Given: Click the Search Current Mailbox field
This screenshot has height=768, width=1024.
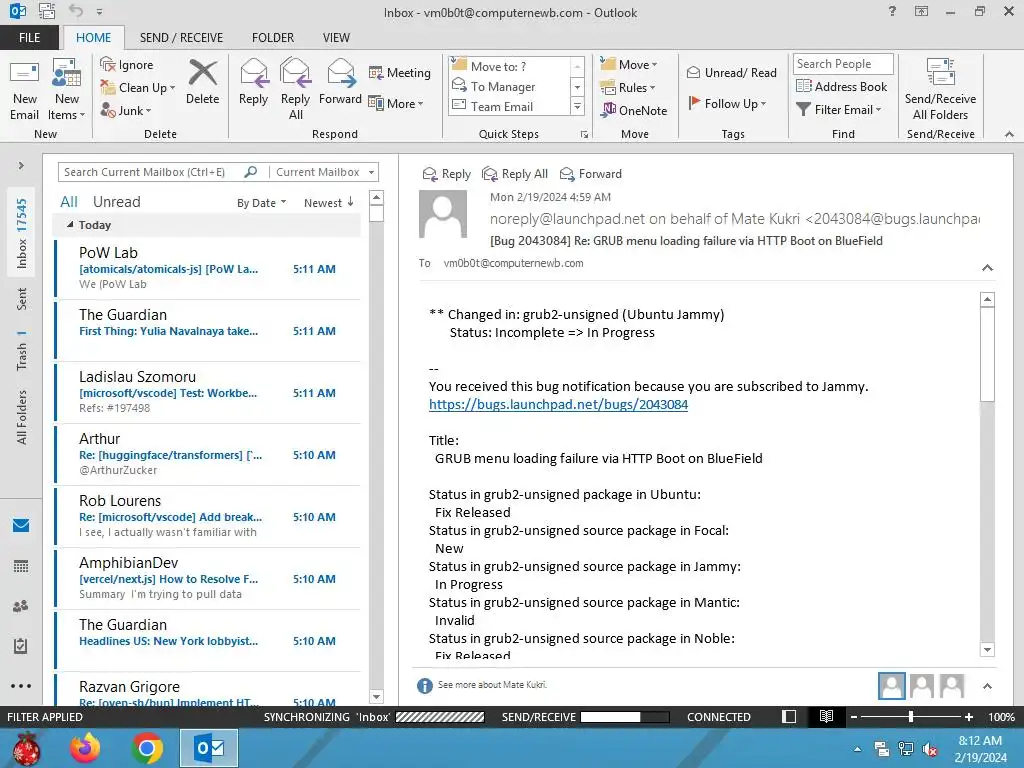Looking at the screenshot, I should pyautogui.click(x=151, y=172).
